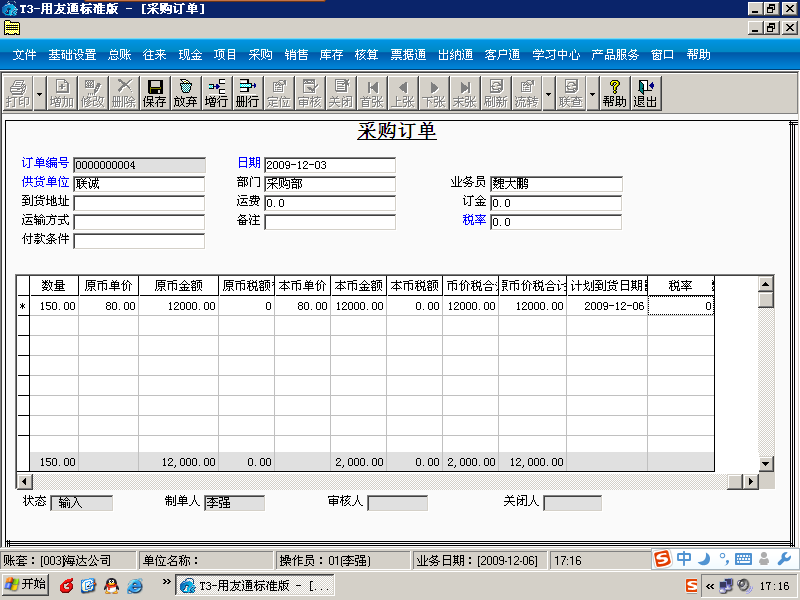The width and height of the screenshot is (800, 600).
Task: Go to next record with 下张
Action: (x=434, y=93)
